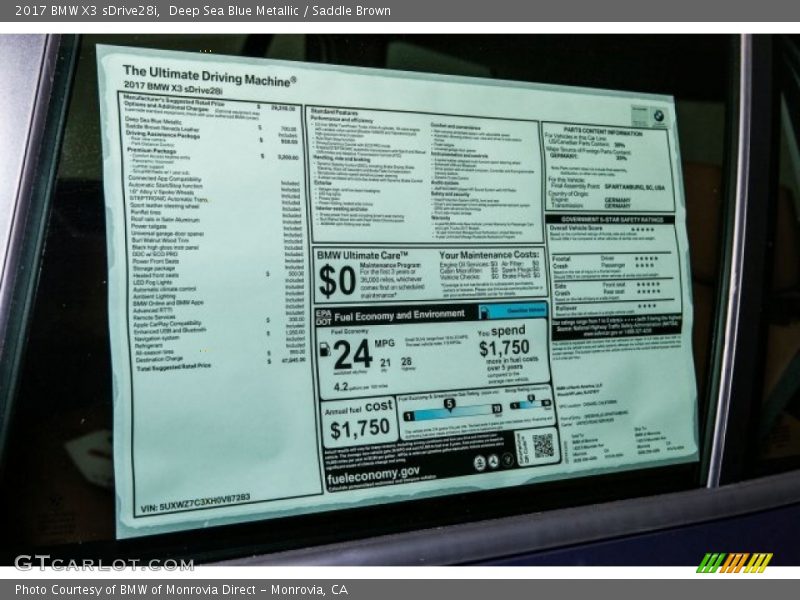
Task: Click 'SPARTANBURG, SC, USA' assembly point
Action: click(x=634, y=187)
